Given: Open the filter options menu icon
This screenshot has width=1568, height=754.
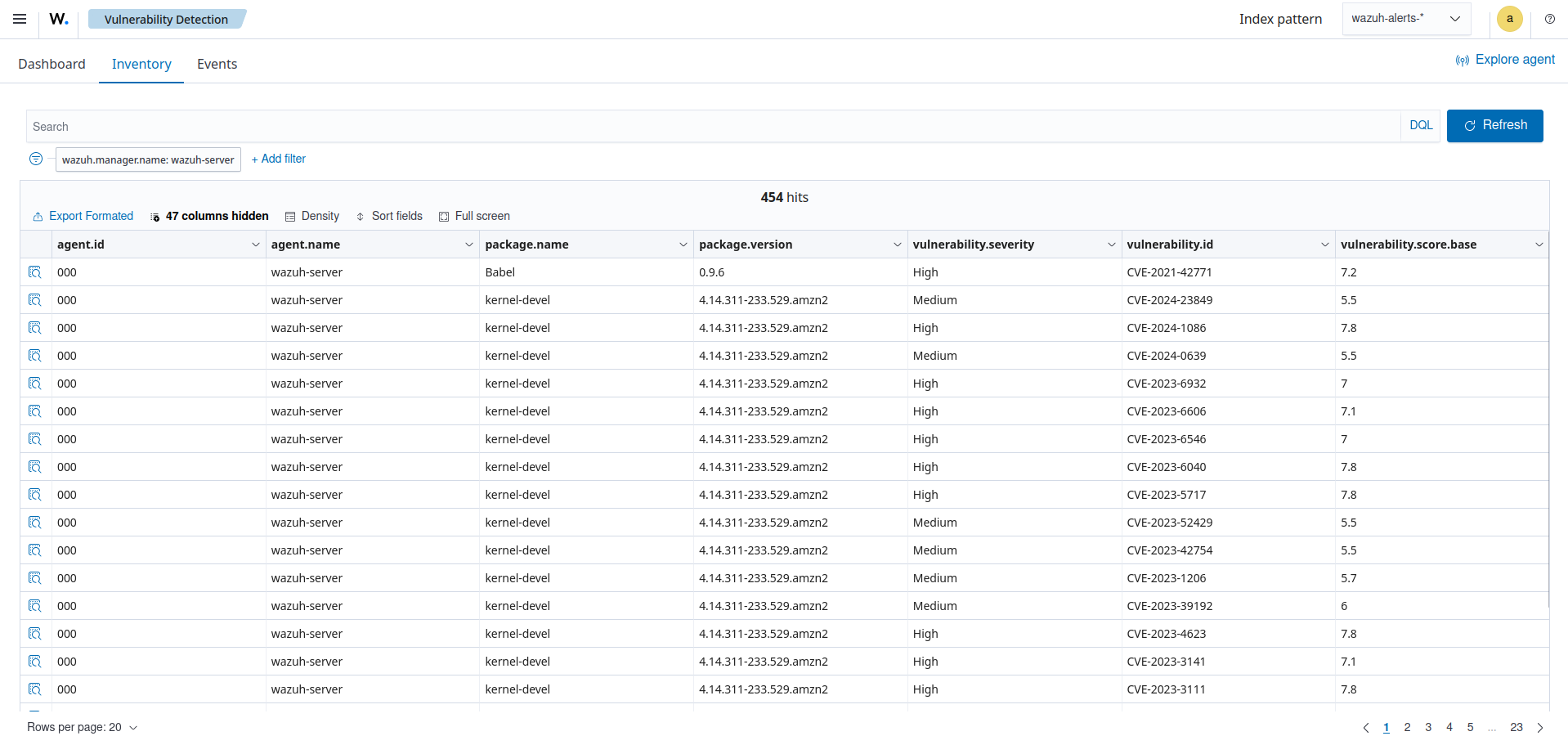Looking at the screenshot, I should 36,159.
